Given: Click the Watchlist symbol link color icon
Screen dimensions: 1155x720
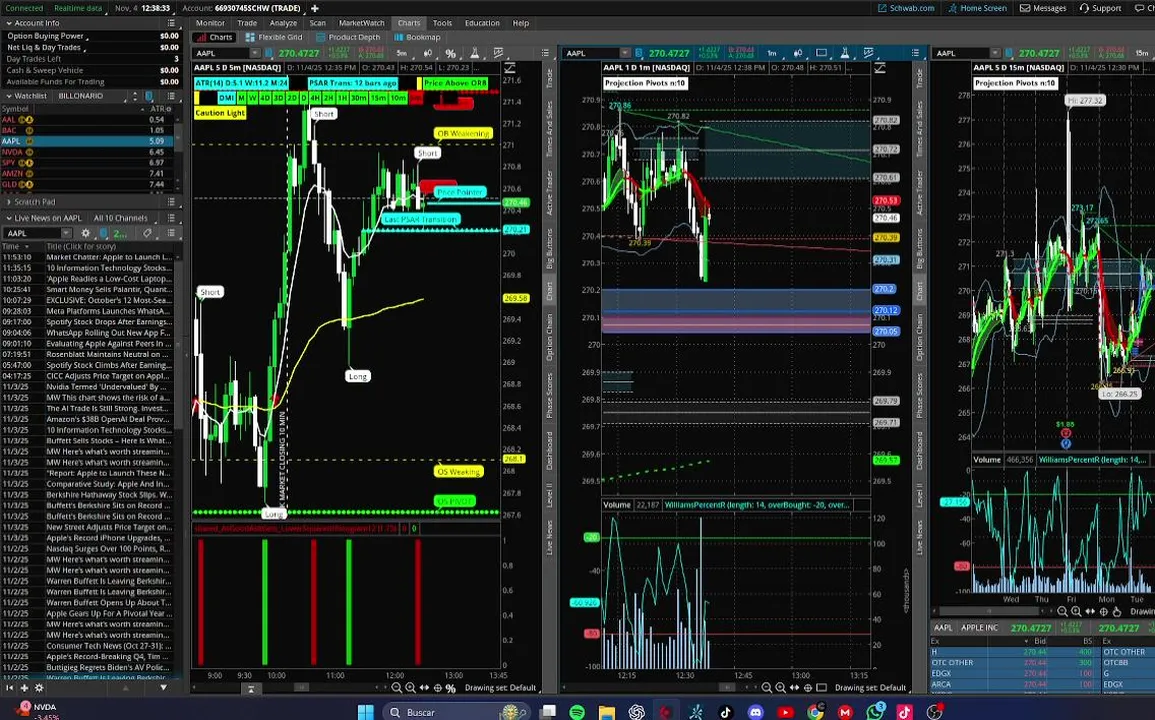Looking at the screenshot, I should 150,96.
